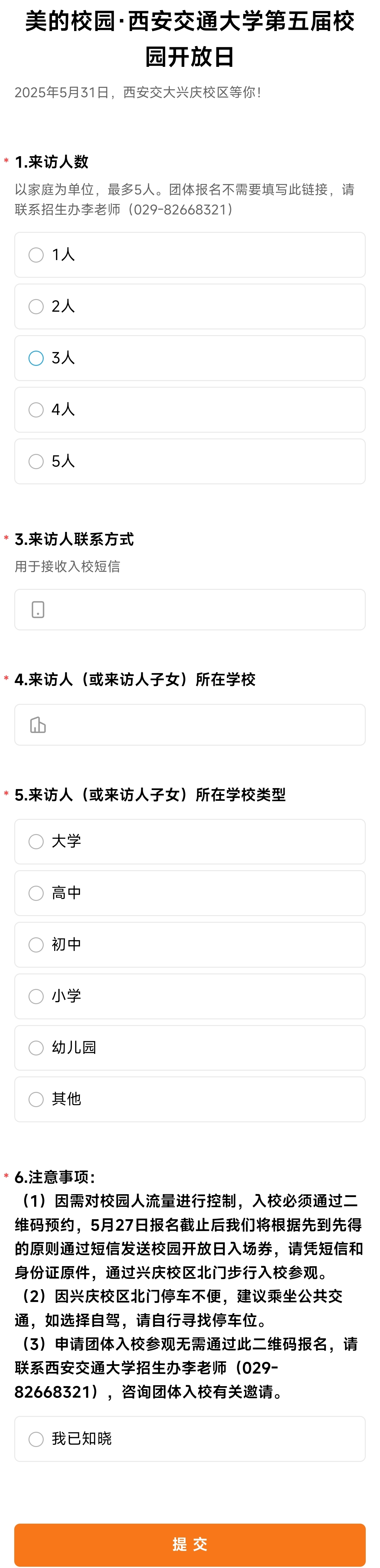Choose 初中 school type option
Viewport: 380px width, 1568px height.
[190, 945]
